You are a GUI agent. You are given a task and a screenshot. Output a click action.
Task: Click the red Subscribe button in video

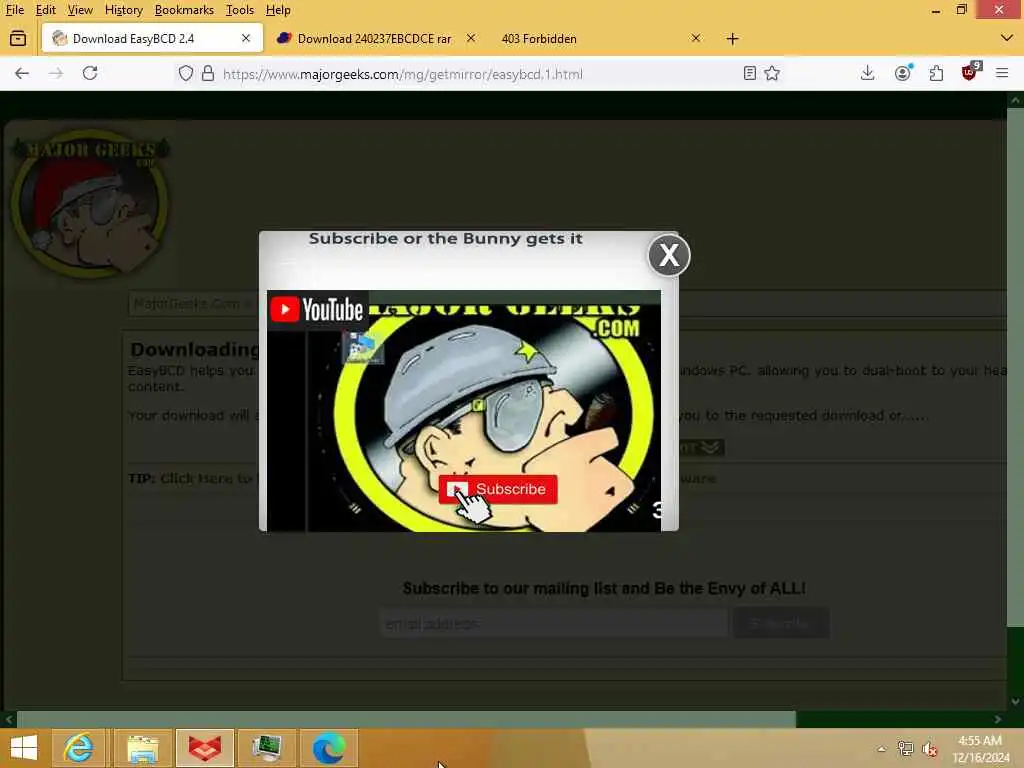click(498, 489)
